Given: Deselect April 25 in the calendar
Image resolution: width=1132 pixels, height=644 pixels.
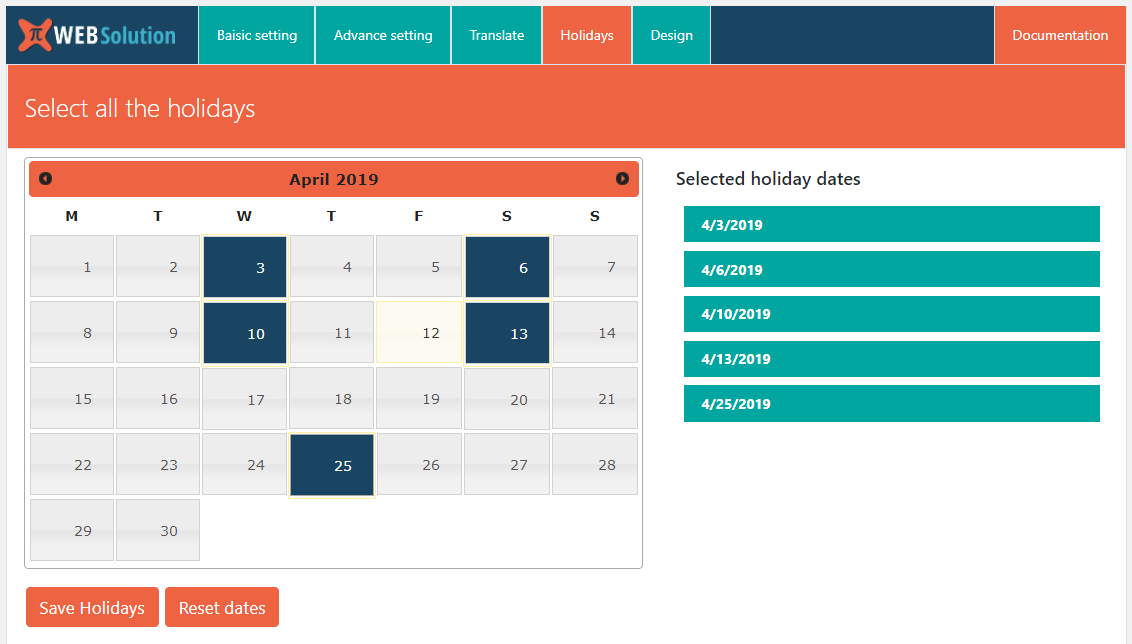Looking at the screenshot, I should [x=332, y=465].
